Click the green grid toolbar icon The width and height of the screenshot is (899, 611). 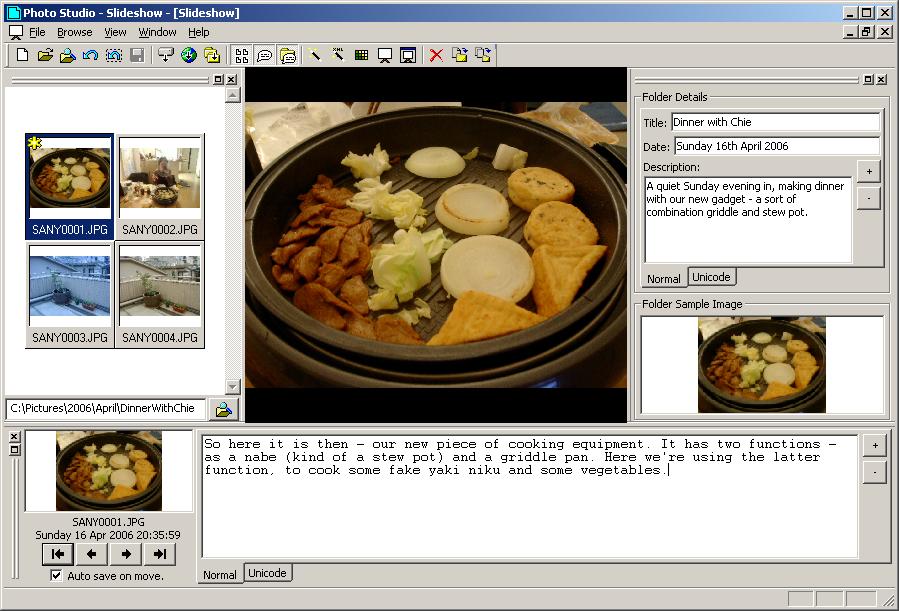coord(361,55)
